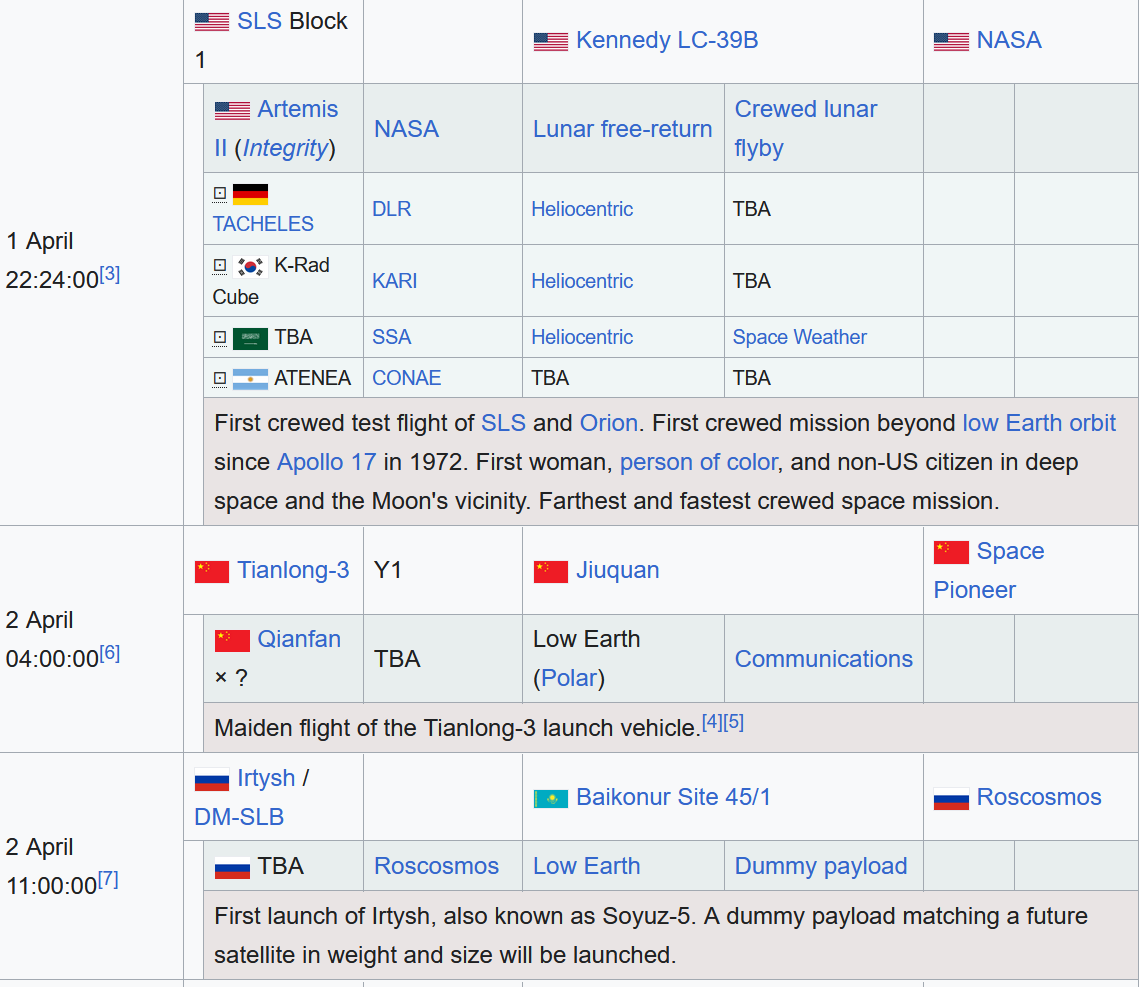Click Heliocentric link in the SSA row
This screenshot has width=1139, height=987.
click(582, 337)
